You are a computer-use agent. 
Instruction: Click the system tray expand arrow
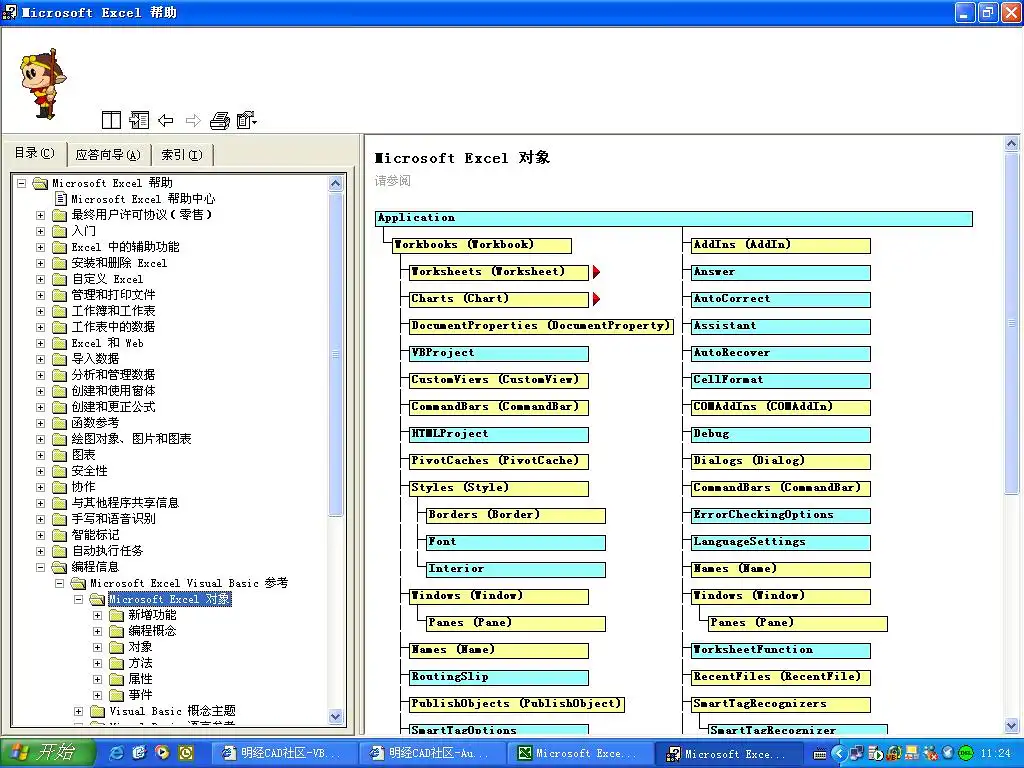tap(839, 754)
